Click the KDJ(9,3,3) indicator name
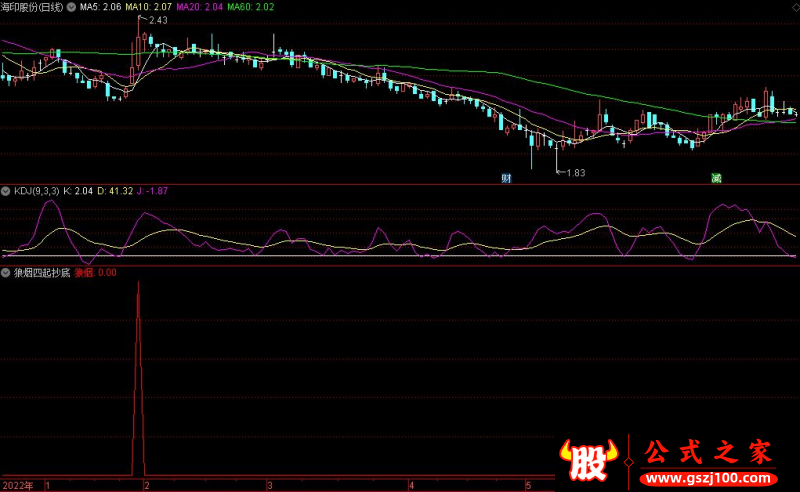Image resolution: width=800 pixels, height=492 pixels. coord(36,188)
